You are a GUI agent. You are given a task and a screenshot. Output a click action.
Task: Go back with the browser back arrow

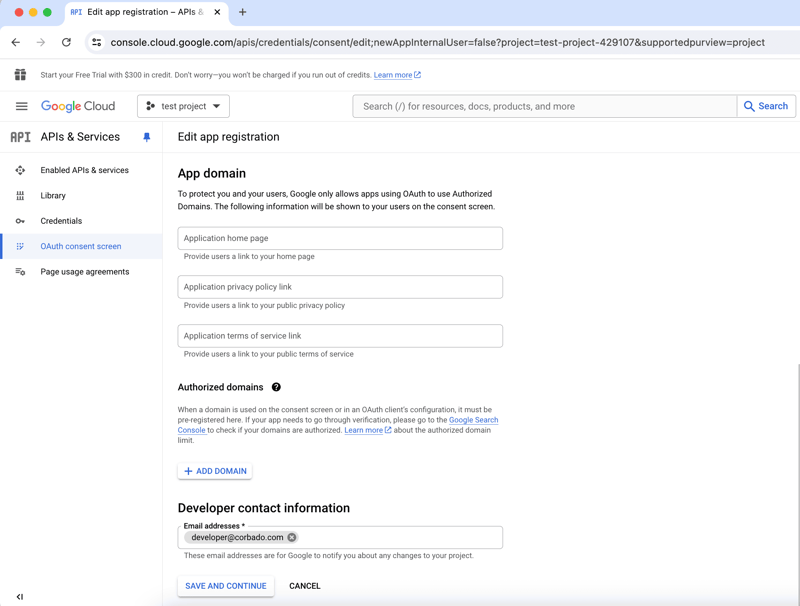(16, 42)
